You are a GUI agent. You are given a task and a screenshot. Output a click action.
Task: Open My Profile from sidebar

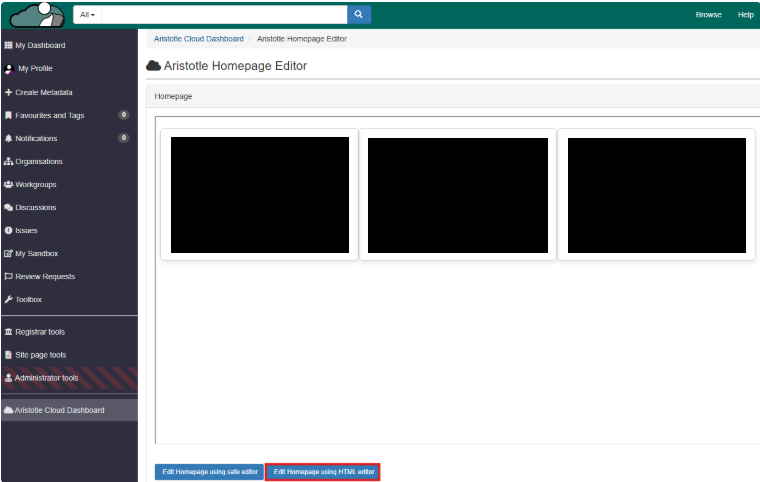[35, 69]
